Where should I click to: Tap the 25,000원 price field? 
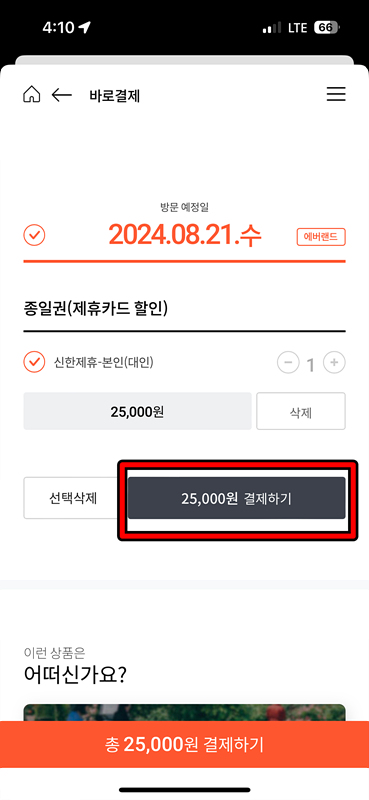pos(137,411)
